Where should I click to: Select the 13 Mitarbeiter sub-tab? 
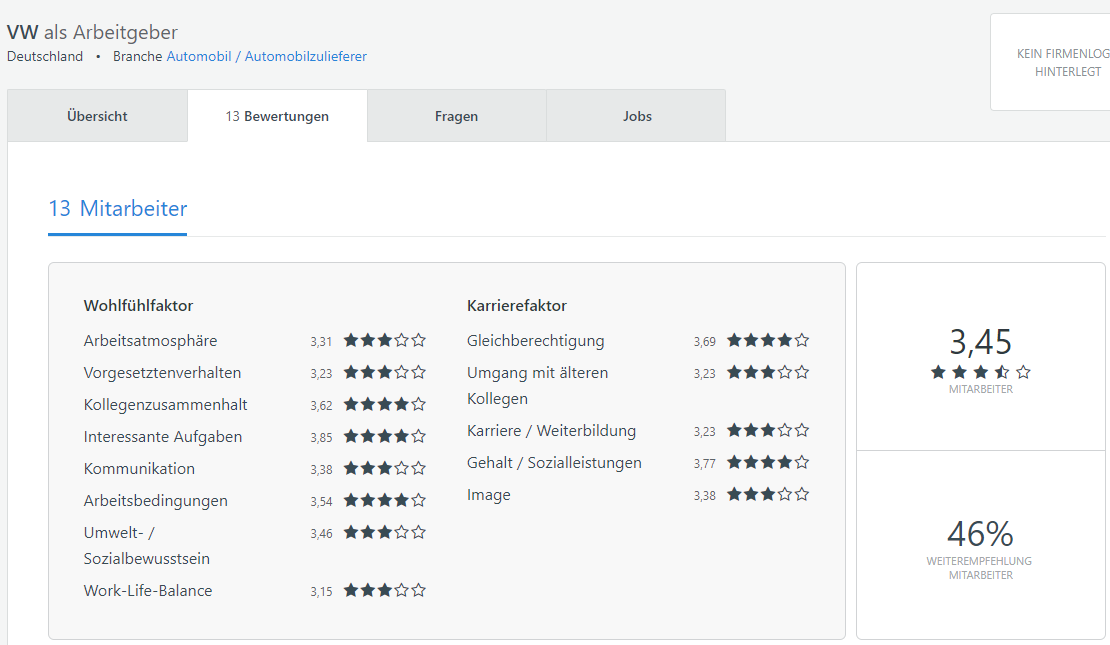click(x=118, y=209)
